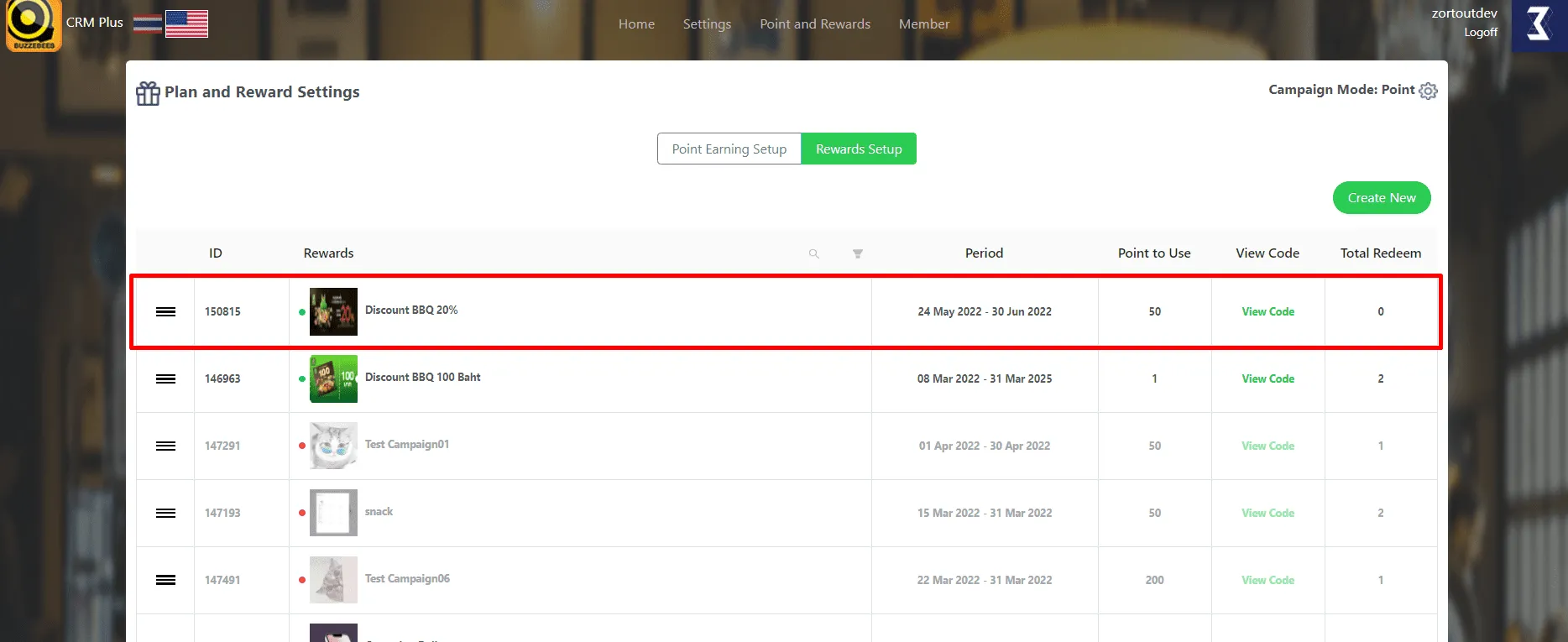Image resolution: width=1568 pixels, height=642 pixels.
Task: Open the Settings menu in navigation
Action: (706, 24)
